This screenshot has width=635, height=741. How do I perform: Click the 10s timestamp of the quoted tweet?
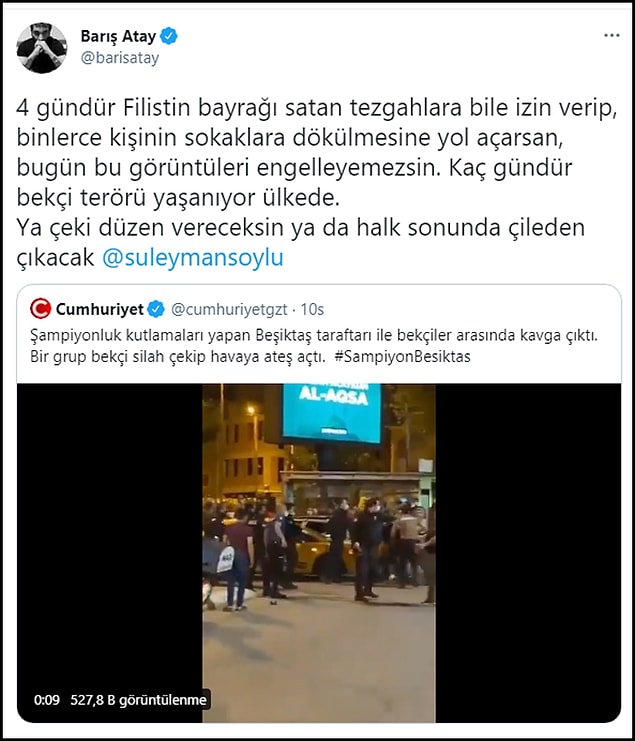(x=312, y=310)
